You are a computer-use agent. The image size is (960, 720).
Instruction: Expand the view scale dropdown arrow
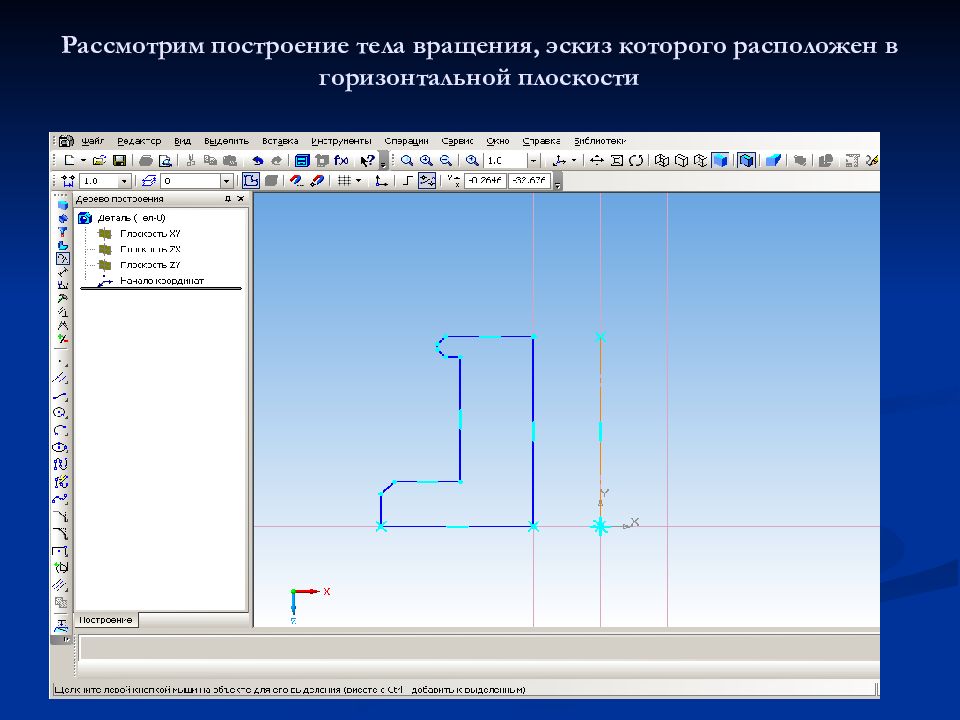pos(534,160)
